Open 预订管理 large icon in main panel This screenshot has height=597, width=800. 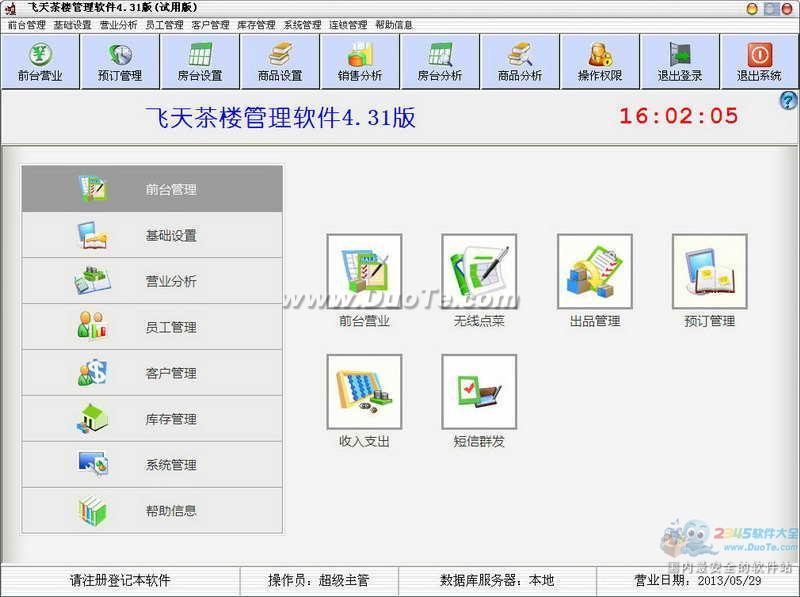(710, 271)
